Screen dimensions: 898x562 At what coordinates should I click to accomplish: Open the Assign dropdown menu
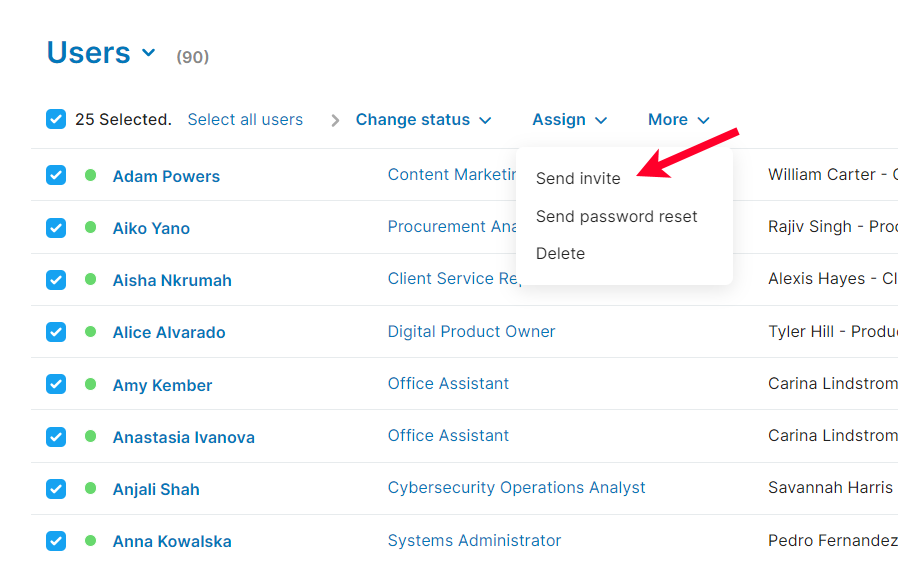click(569, 120)
